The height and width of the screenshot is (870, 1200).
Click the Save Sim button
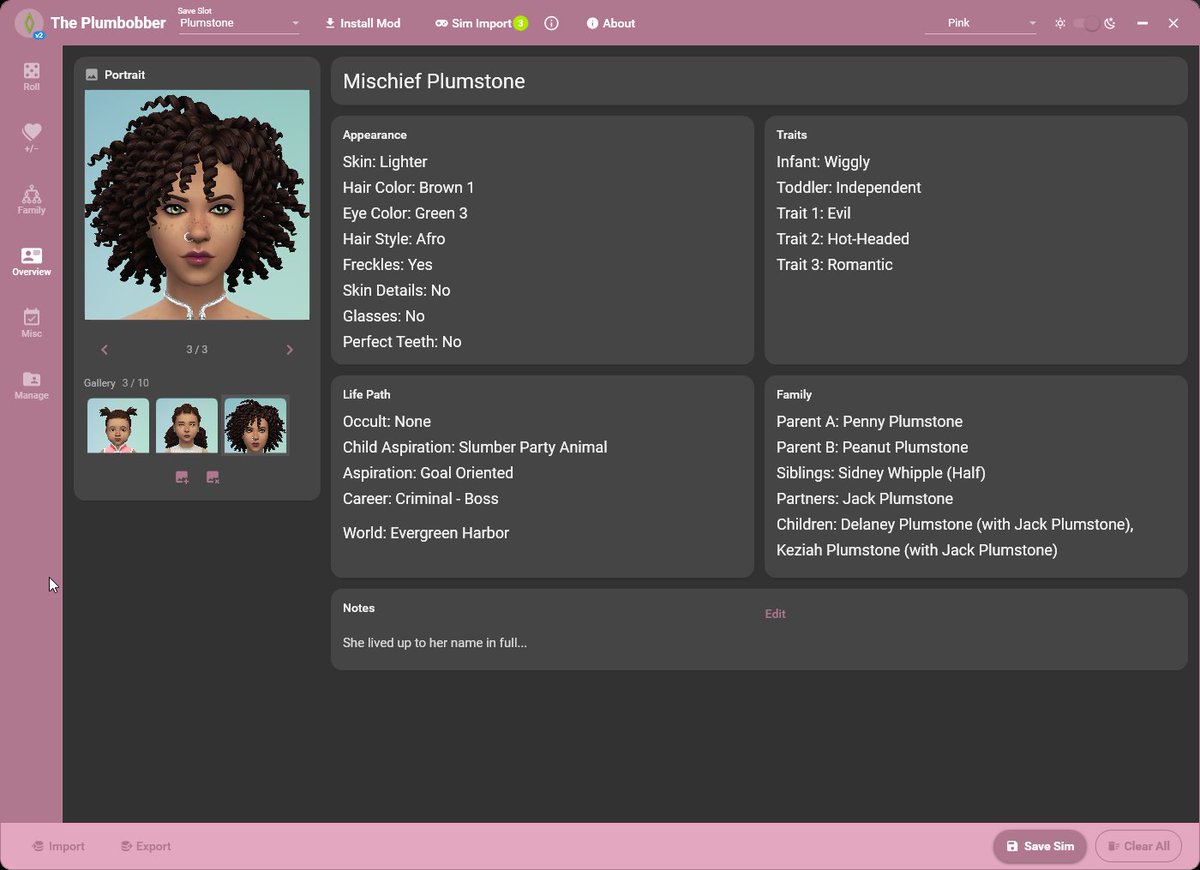[1040, 846]
